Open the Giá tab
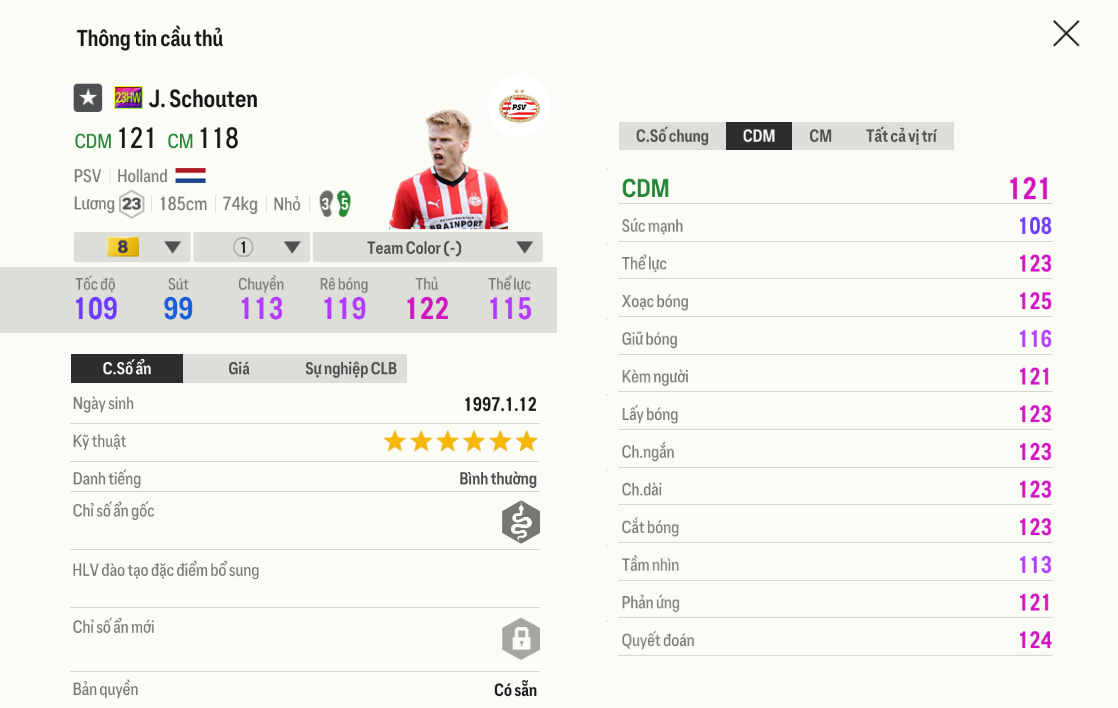The image size is (1118, 708). 239,369
